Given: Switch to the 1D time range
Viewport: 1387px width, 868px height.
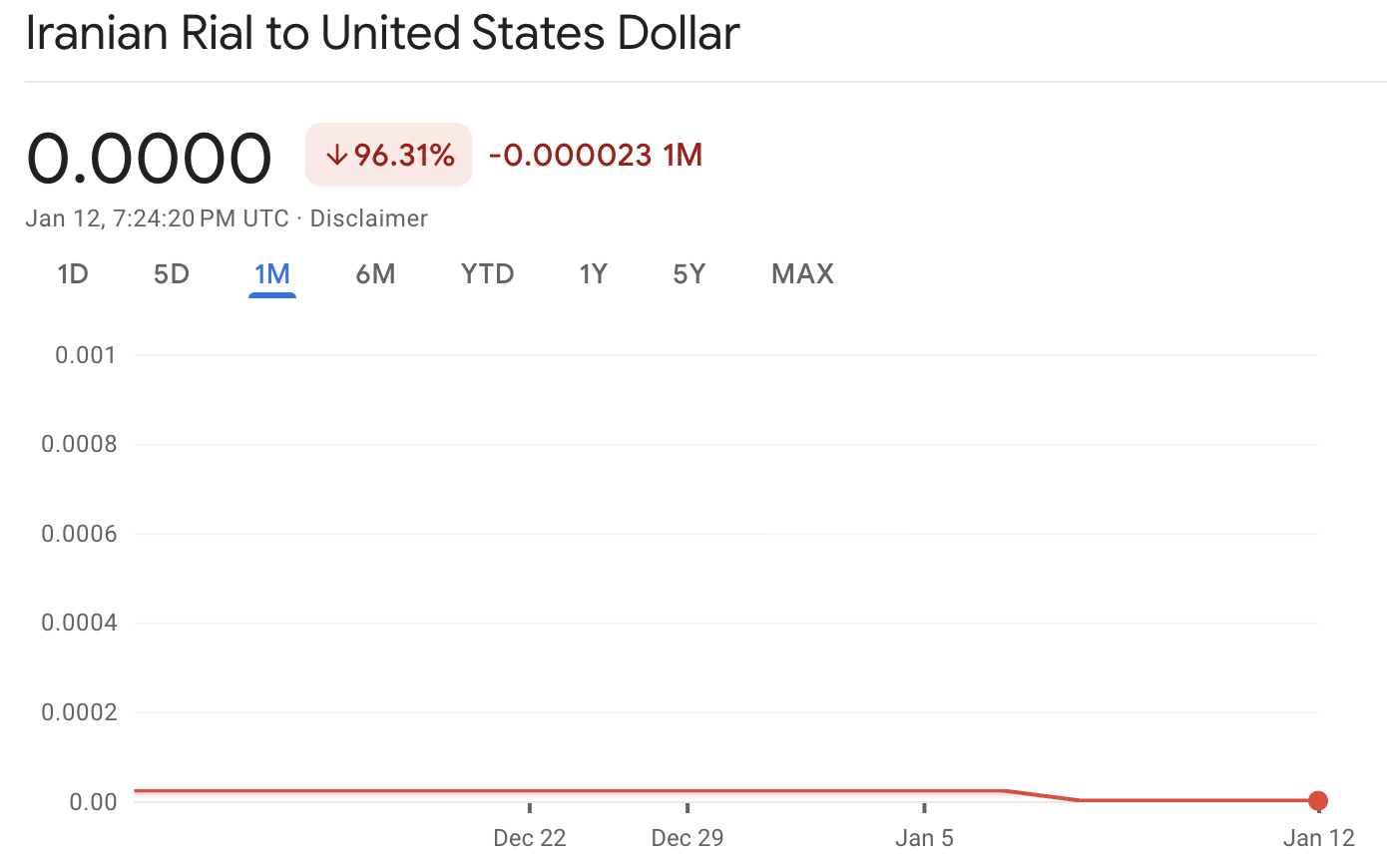Looking at the screenshot, I should [x=73, y=273].
